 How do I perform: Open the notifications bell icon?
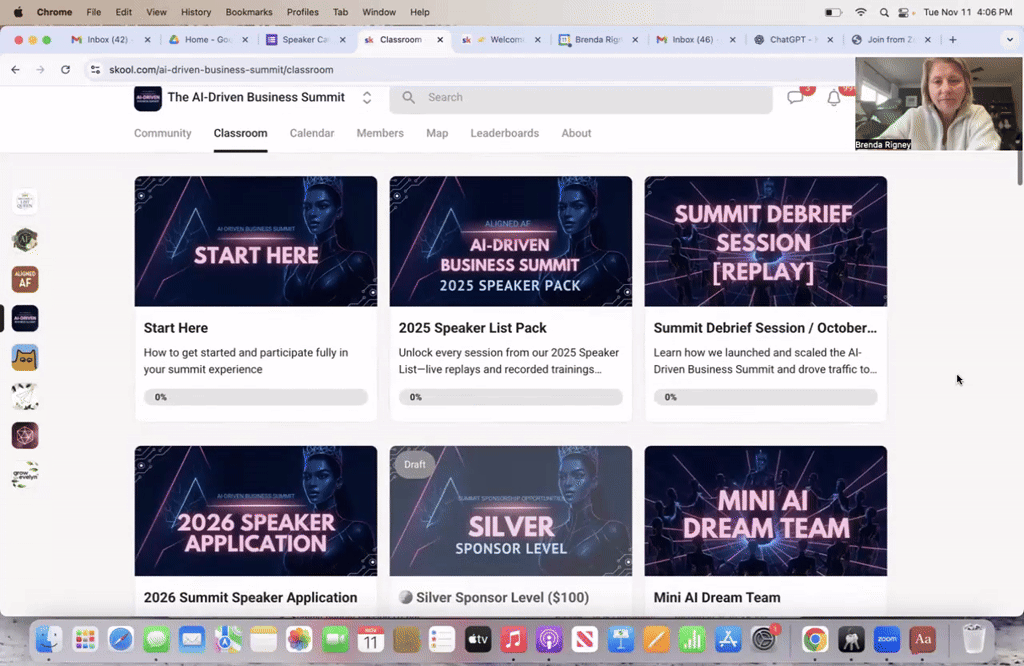pyautogui.click(x=834, y=97)
